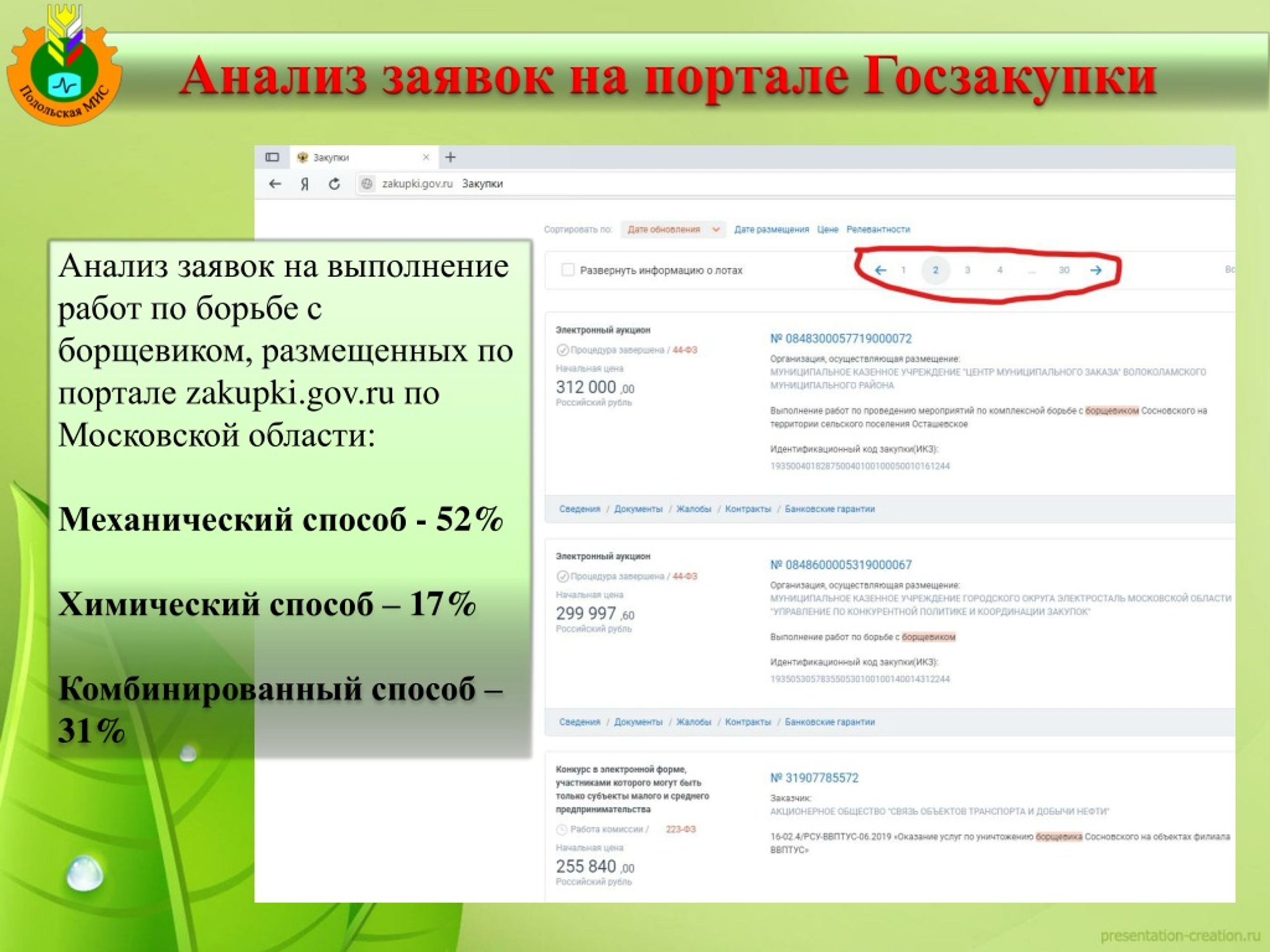
Task: Sort results by 'Релевантности'
Action: click(x=878, y=230)
